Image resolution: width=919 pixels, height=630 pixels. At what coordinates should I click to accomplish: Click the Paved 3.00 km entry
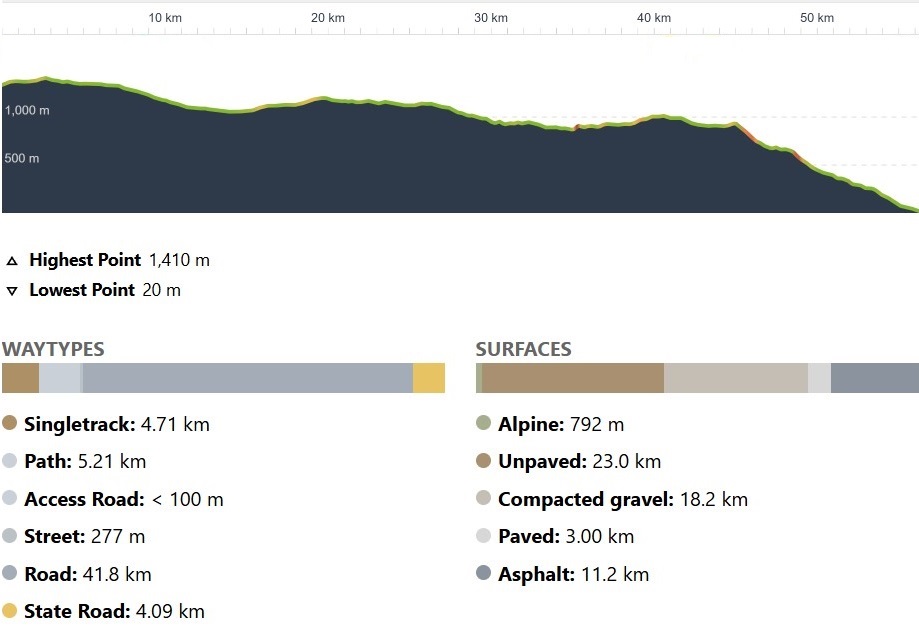[x=566, y=536]
